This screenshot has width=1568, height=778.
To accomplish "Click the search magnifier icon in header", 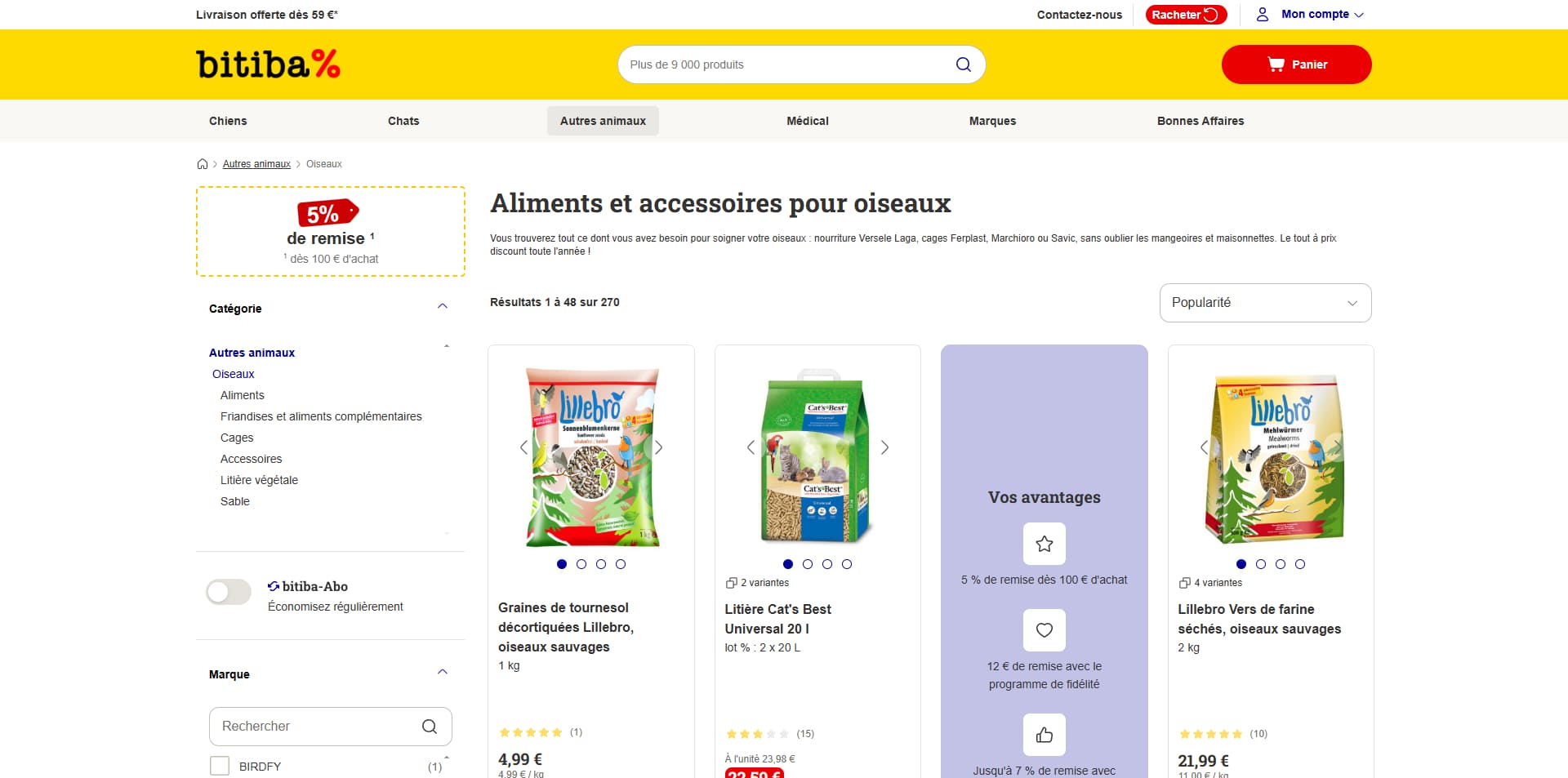I will pos(964,64).
